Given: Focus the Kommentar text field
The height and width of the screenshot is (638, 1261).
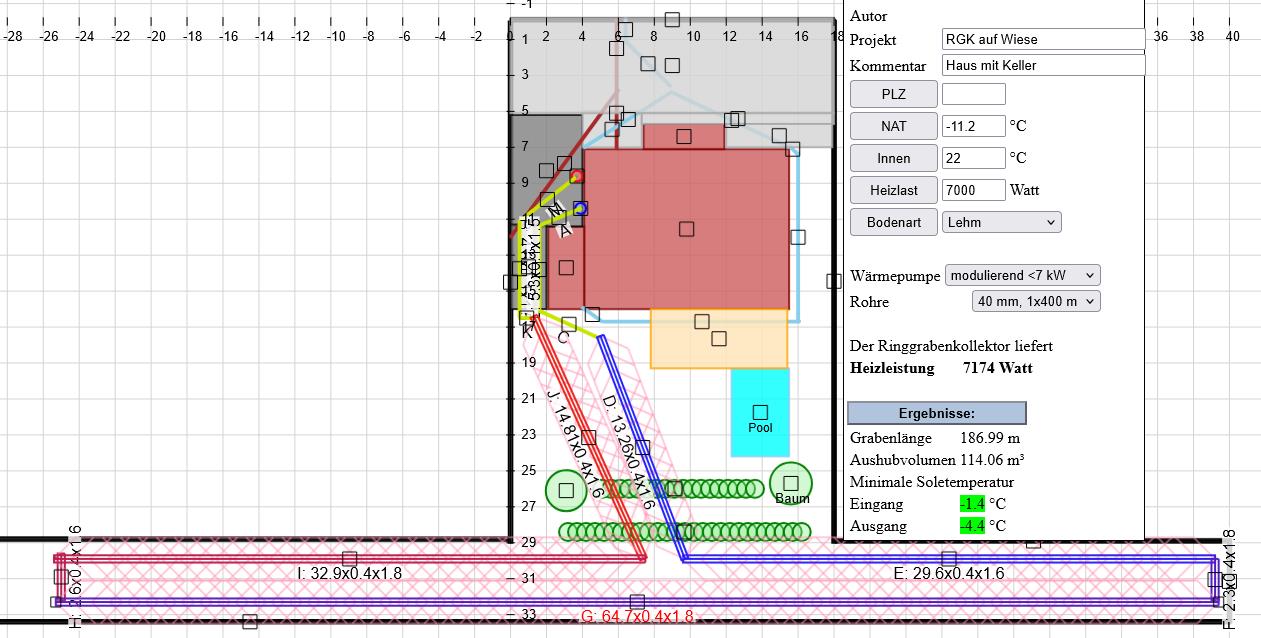Looking at the screenshot, I should [1042, 65].
